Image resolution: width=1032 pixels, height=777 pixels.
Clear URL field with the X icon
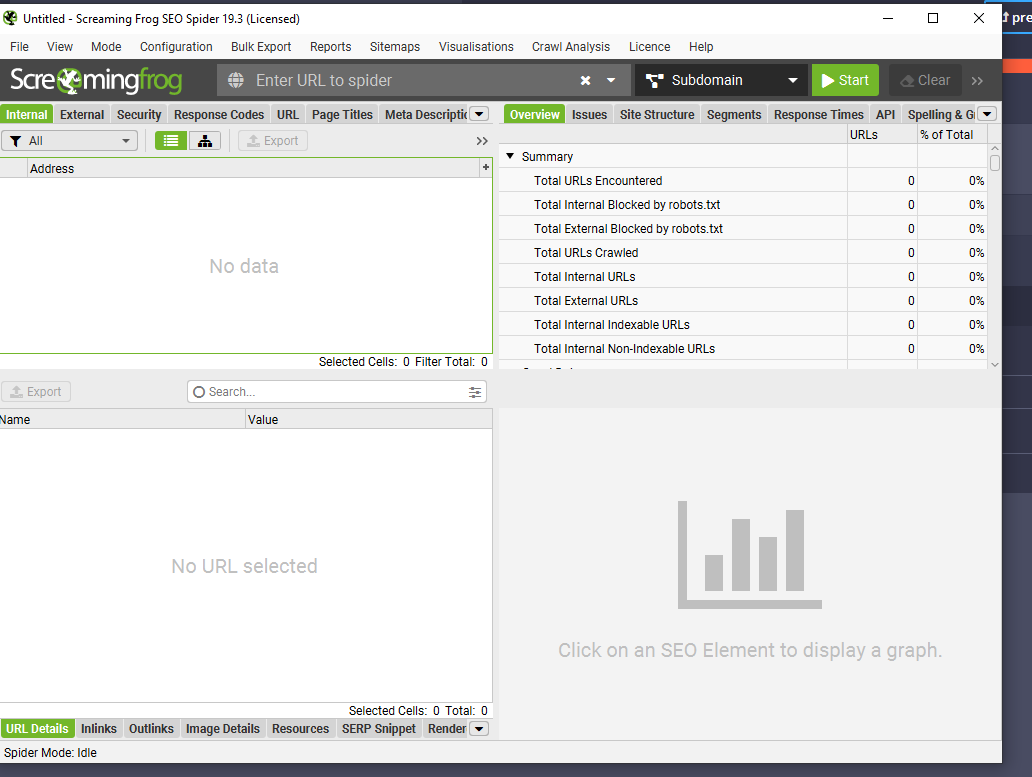point(585,80)
